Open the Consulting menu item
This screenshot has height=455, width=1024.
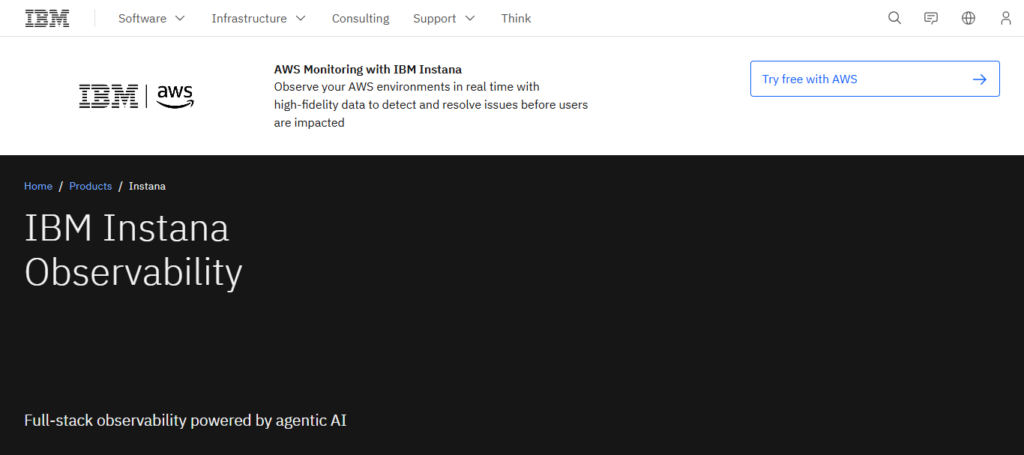(360, 18)
